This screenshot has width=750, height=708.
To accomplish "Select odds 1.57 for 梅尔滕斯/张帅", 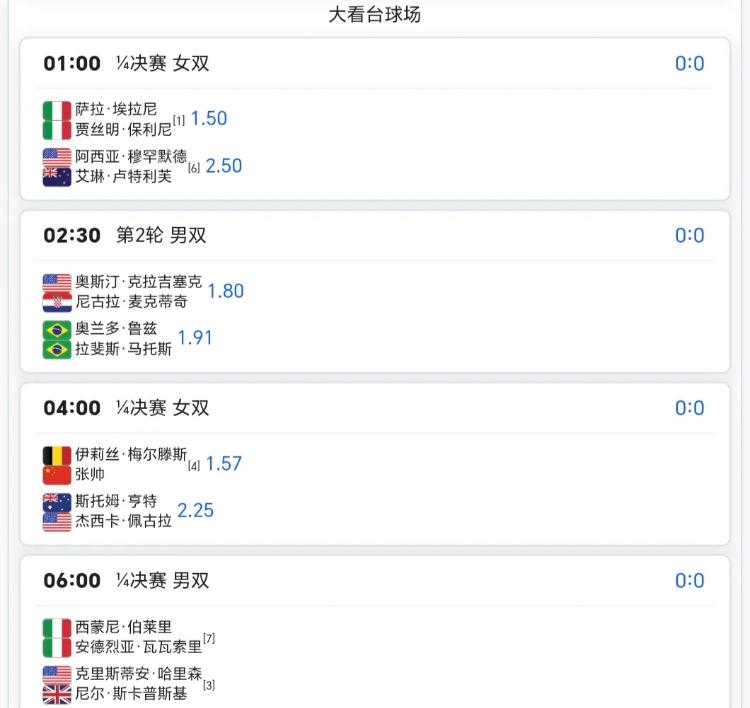I will [x=224, y=464].
